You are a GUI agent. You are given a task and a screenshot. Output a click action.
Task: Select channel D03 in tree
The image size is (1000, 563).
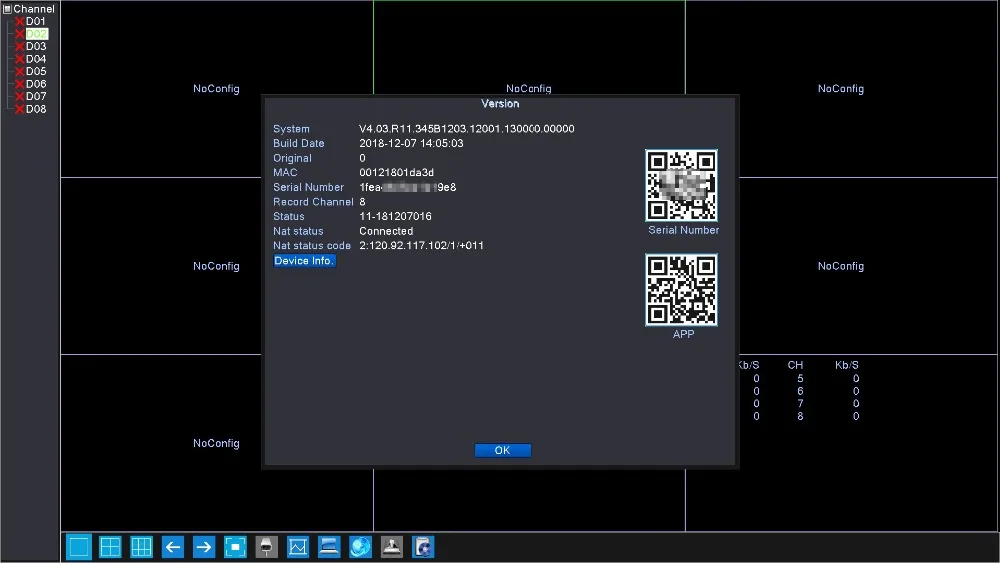pos(36,46)
